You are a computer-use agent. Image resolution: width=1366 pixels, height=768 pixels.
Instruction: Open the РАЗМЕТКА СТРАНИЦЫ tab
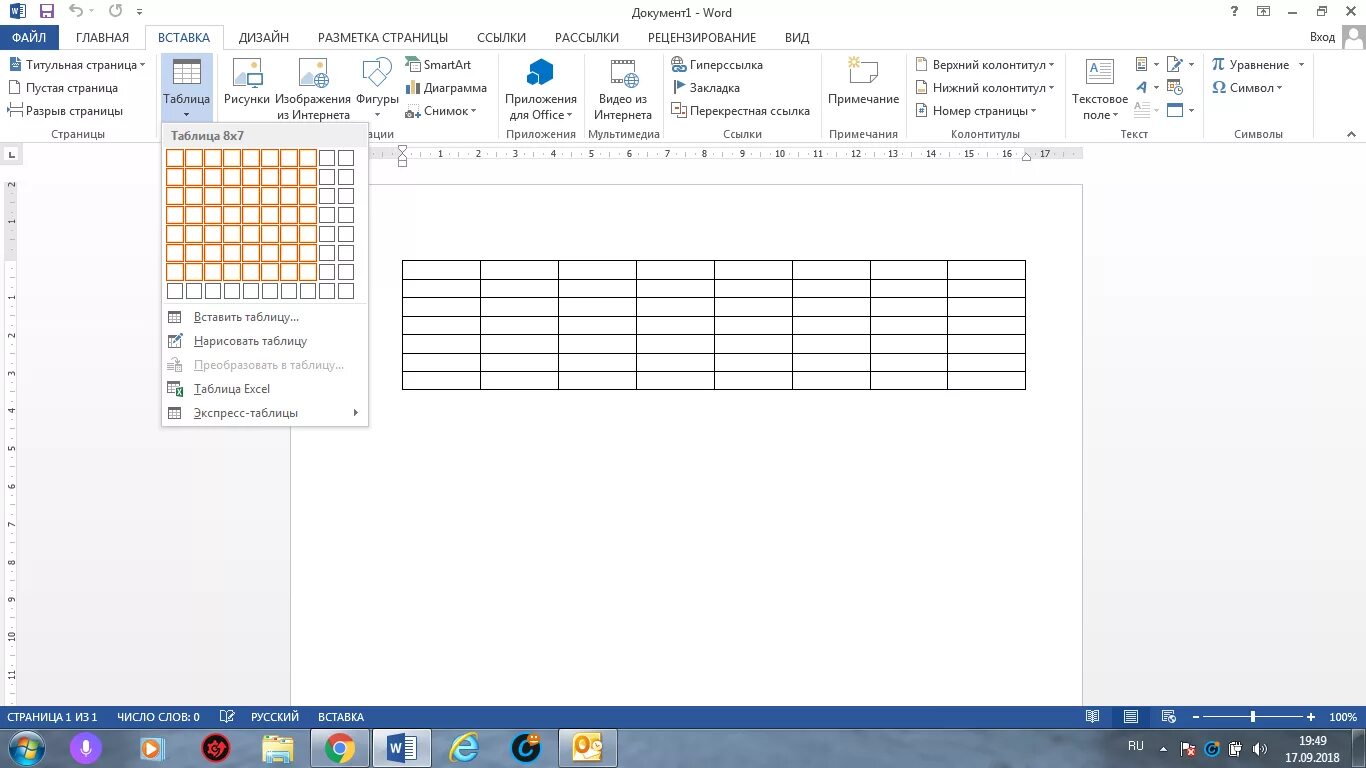(383, 37)
